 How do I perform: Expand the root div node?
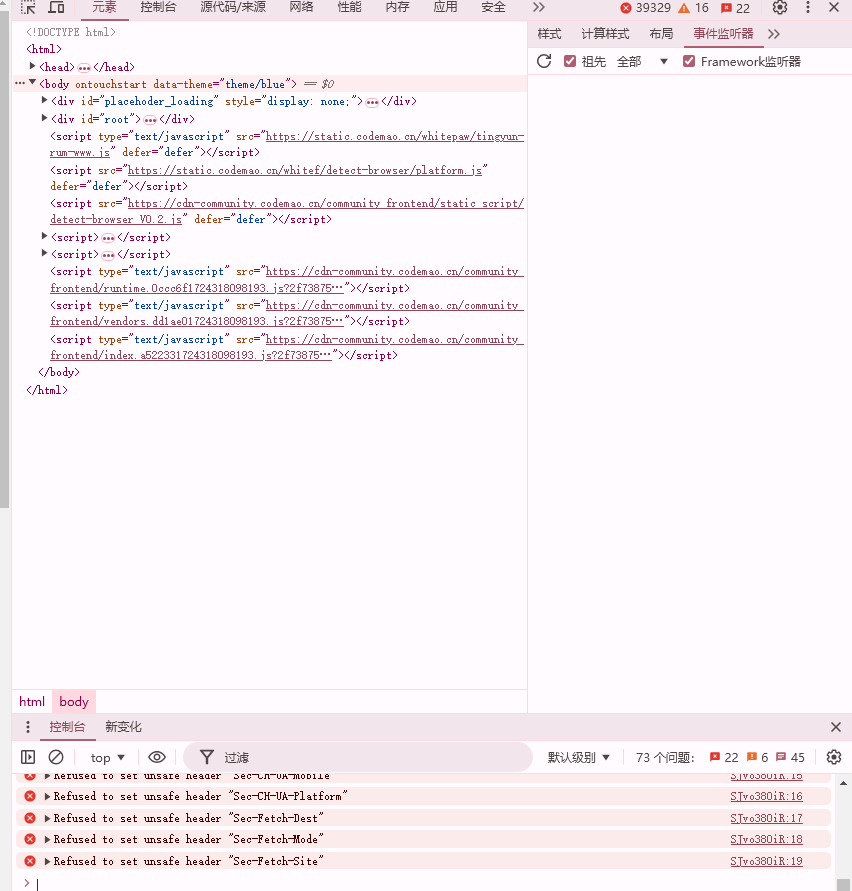pos(44,118)
